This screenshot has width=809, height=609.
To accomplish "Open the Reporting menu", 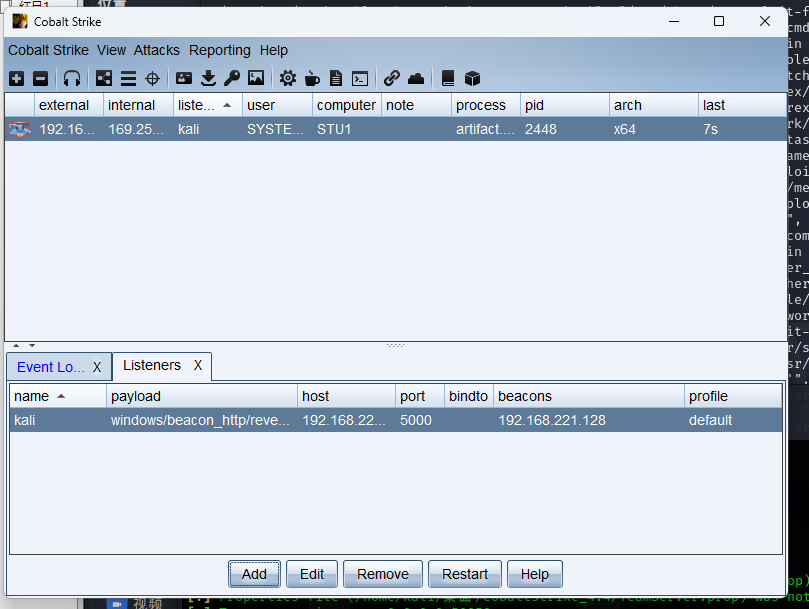I will [220, 50].
